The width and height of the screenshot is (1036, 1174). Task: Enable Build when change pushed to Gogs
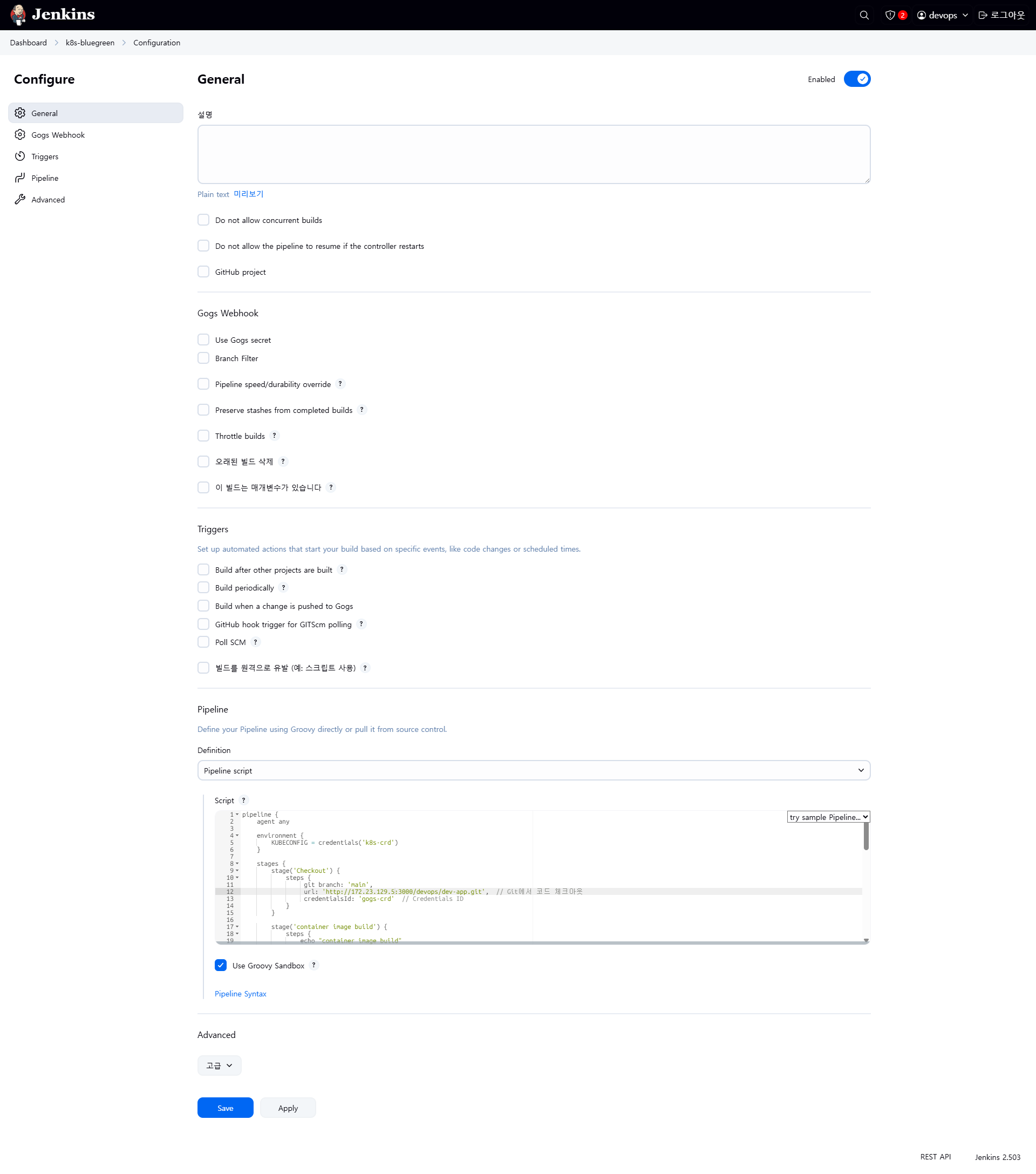click(203, 606)
